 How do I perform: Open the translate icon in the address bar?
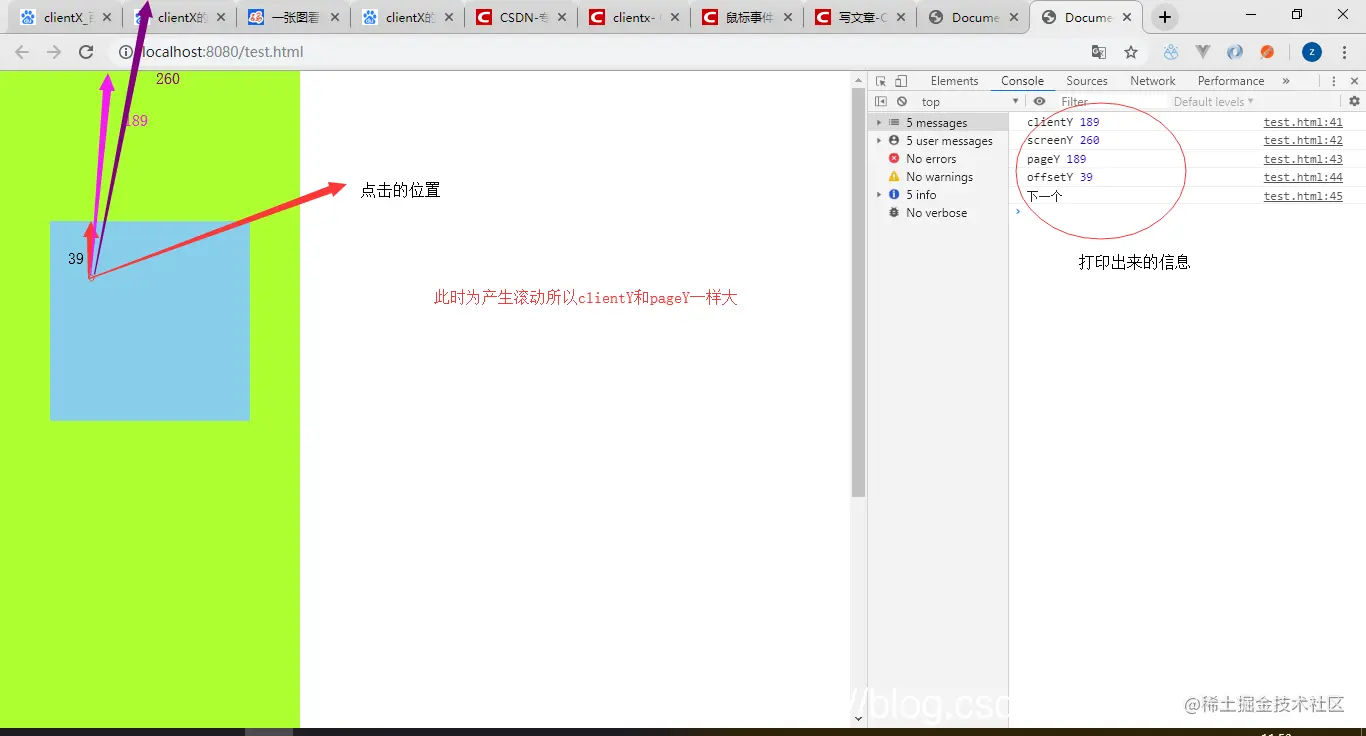click(1099, 51)
